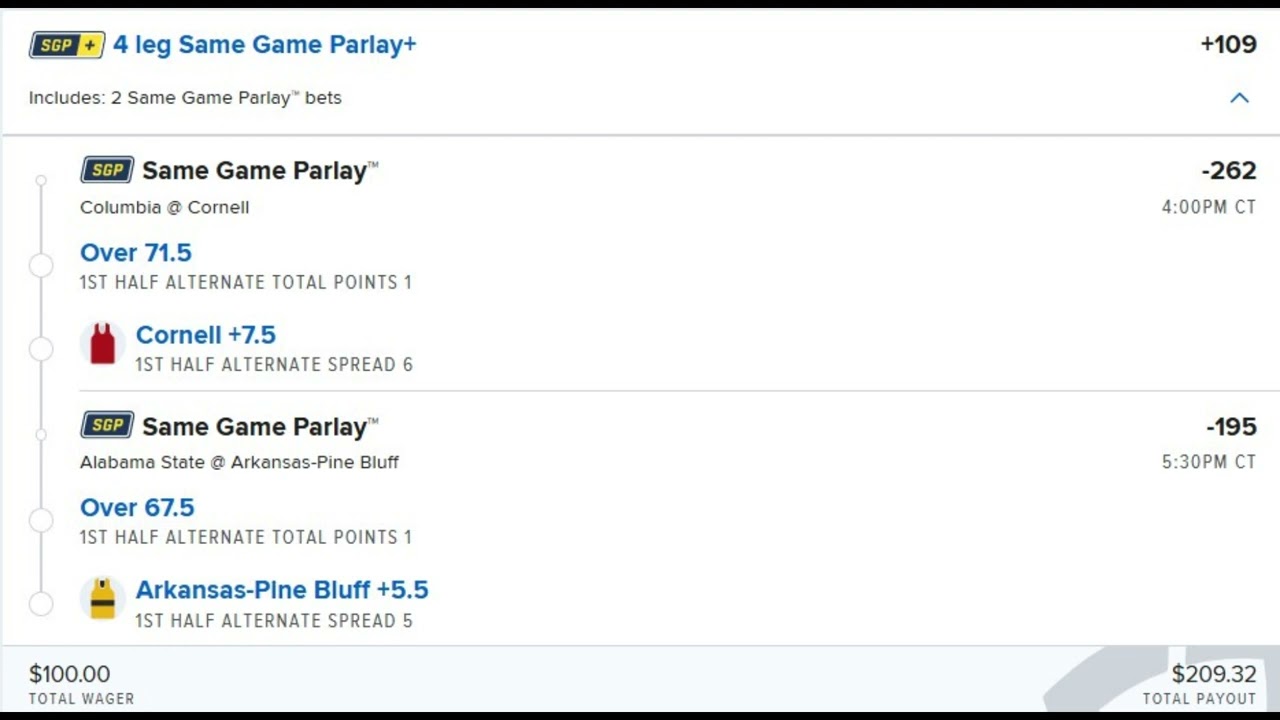Select the Arkansas-Pine Bluff +5.5 leg circle

point(41,603)
